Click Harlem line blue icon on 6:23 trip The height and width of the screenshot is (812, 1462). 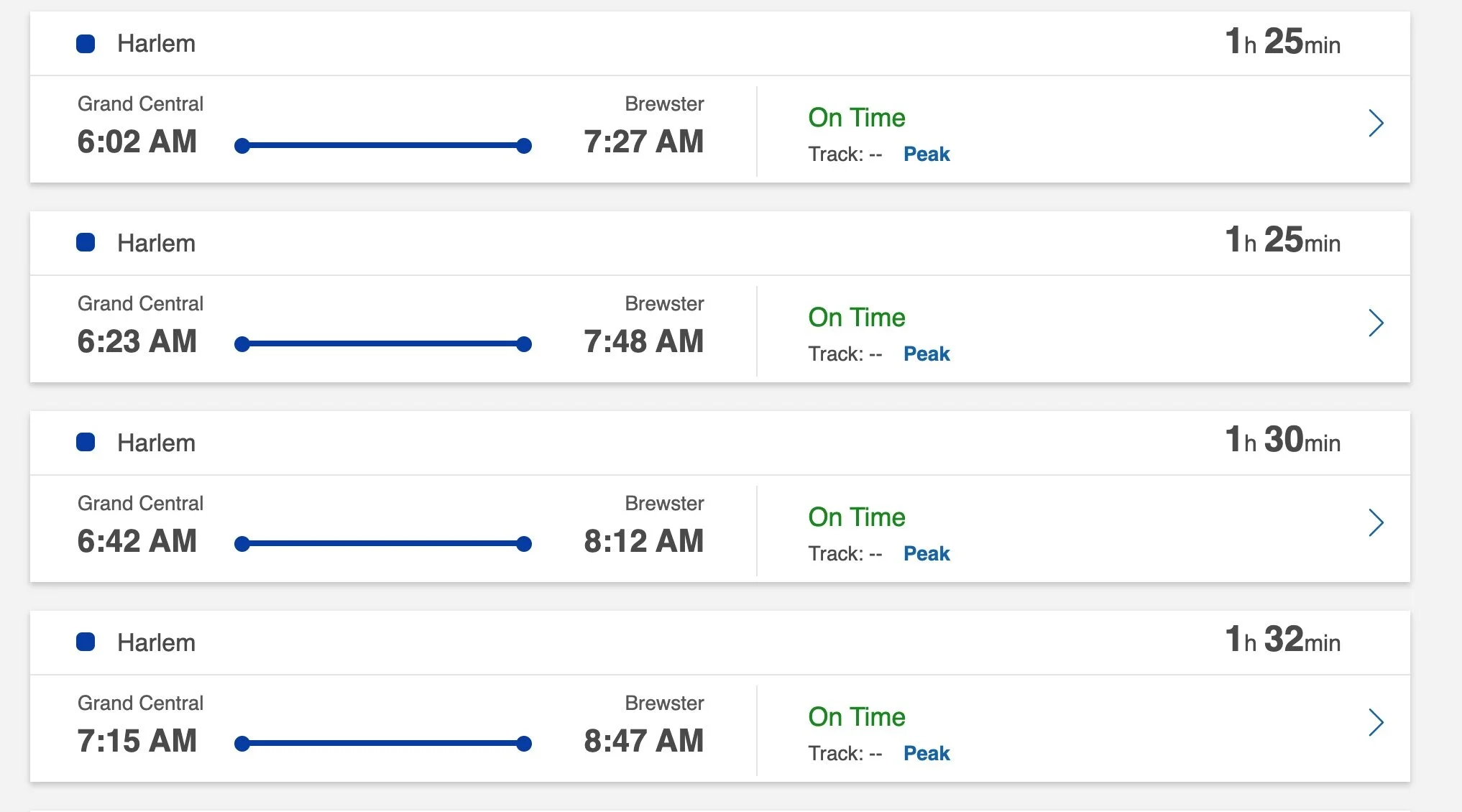[x=86, y=243]
